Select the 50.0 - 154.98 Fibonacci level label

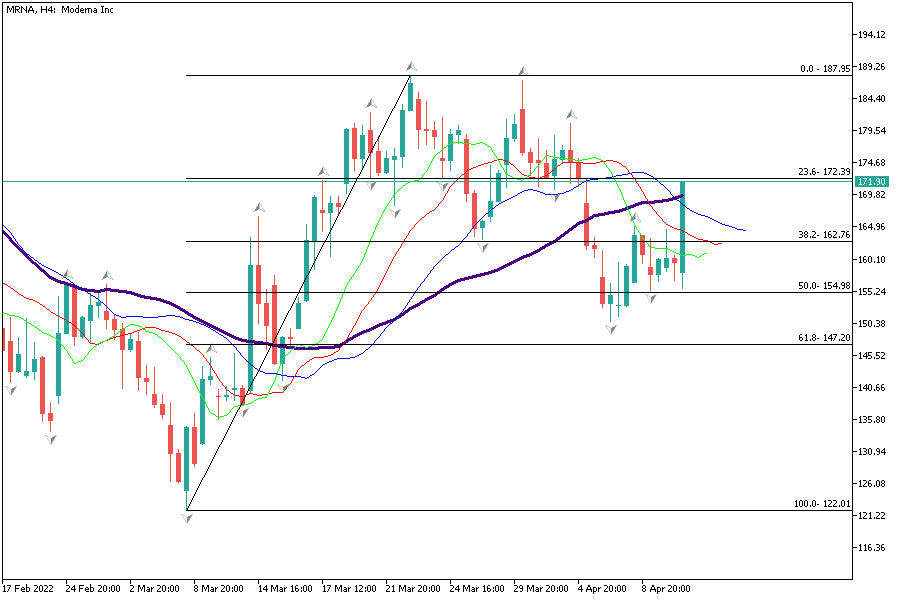tap(823, 286)
